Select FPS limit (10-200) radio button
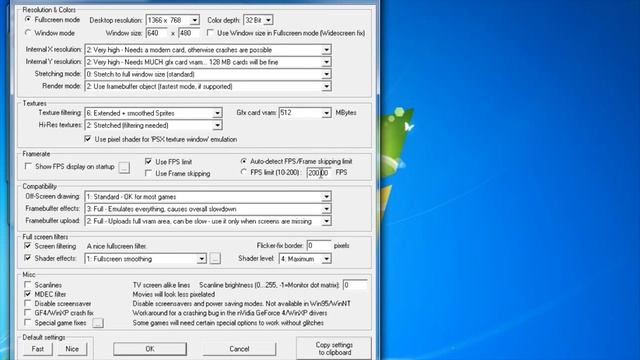 [x=244, y=172]
